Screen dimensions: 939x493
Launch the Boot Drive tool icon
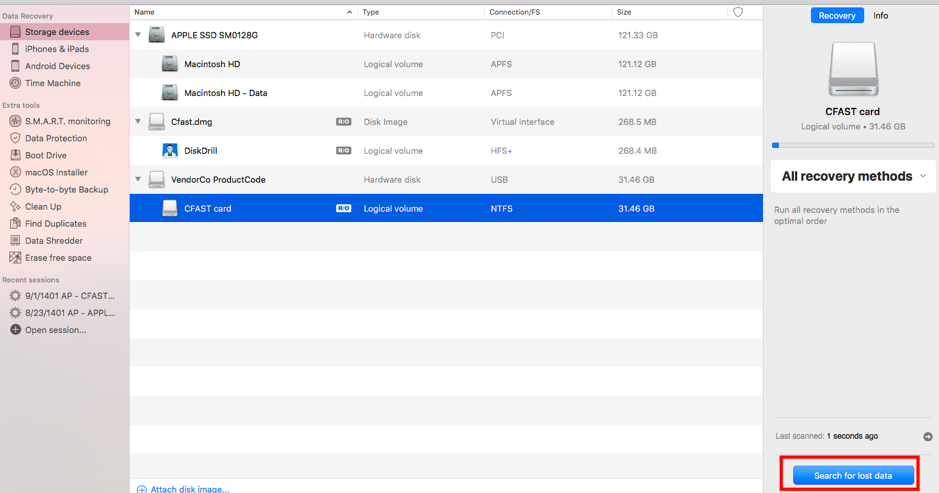(x=15, y=155)
